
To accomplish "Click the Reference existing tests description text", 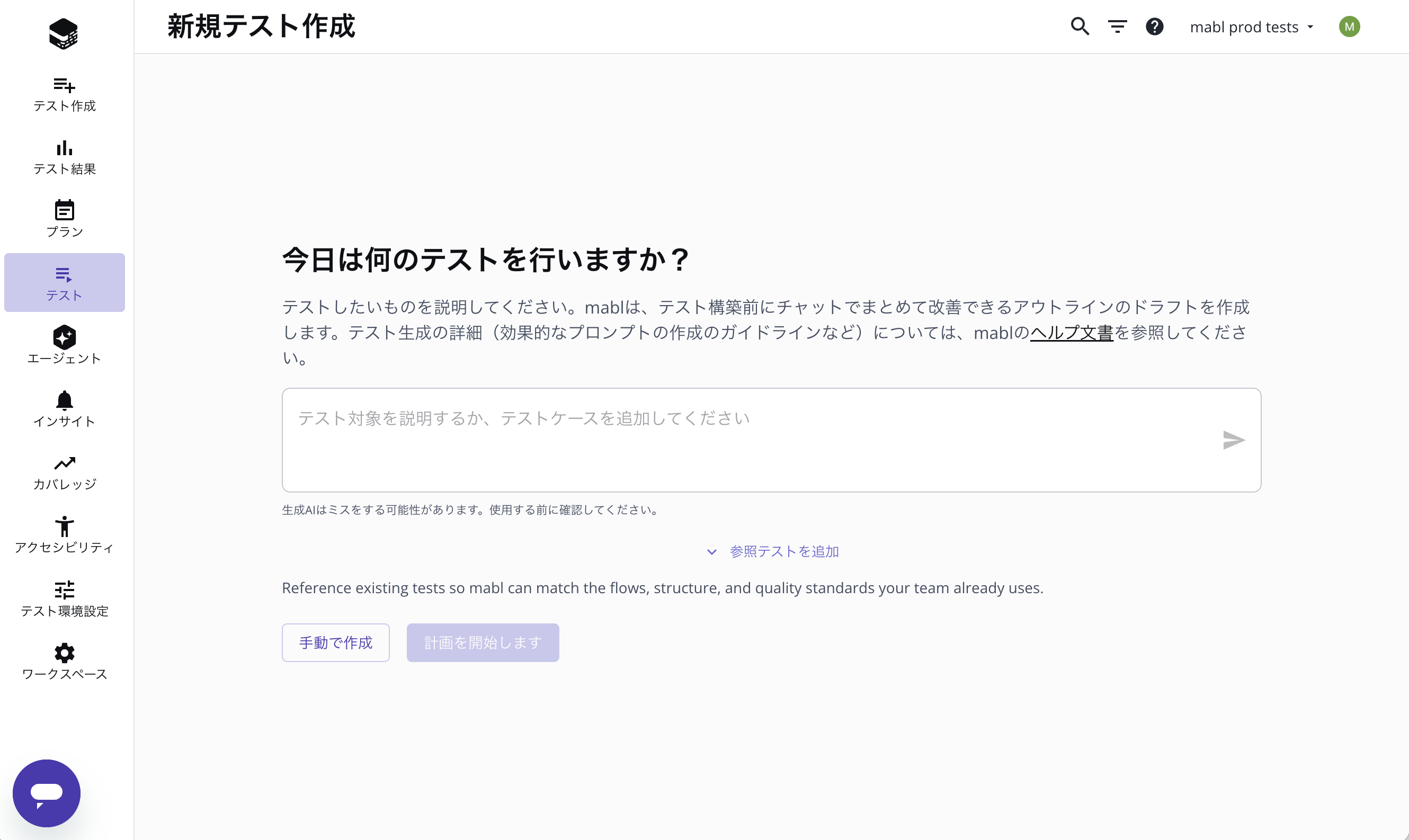I will 662,588.
